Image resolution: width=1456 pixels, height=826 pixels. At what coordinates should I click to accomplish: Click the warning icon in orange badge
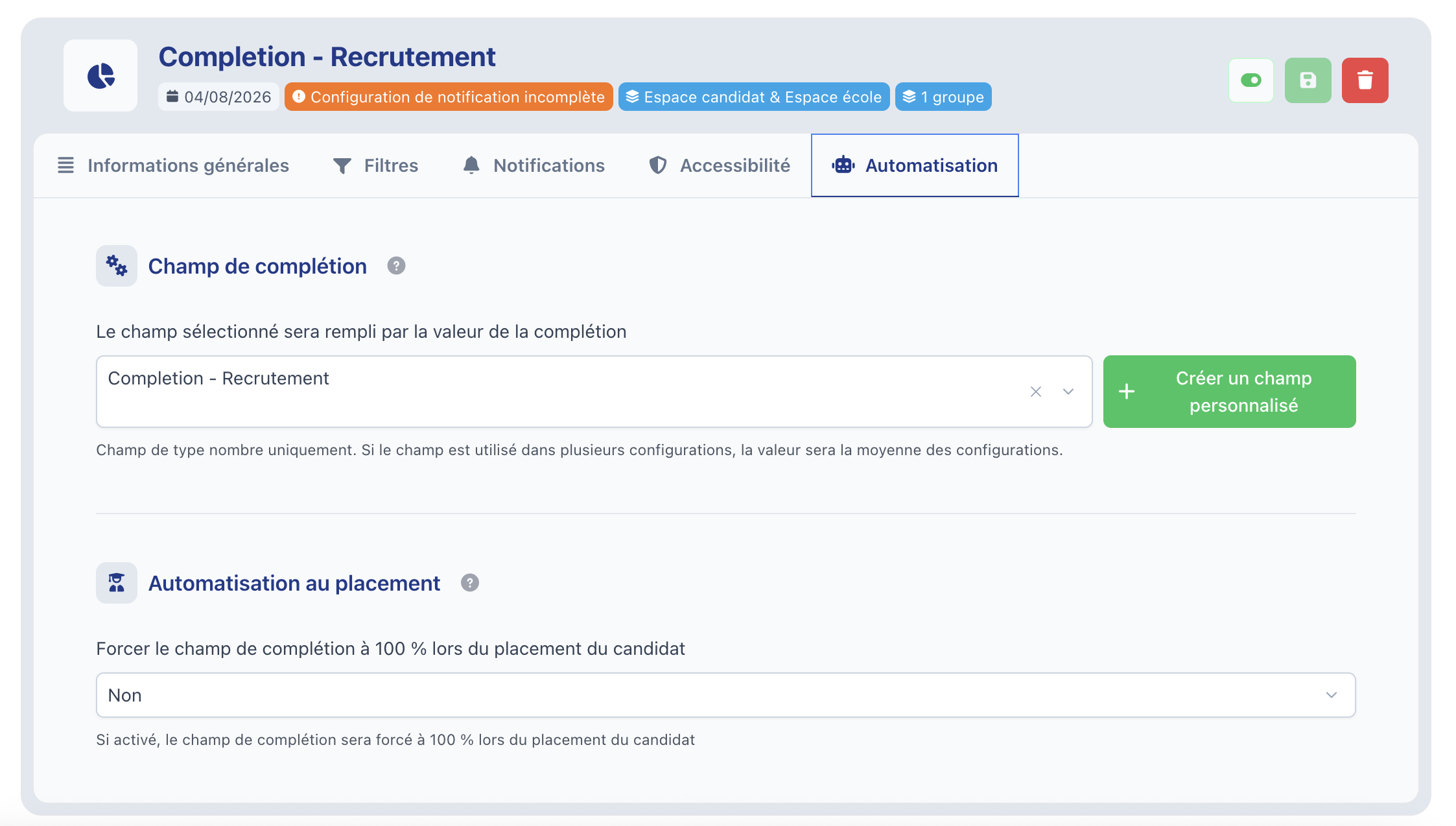click(299, 97)
